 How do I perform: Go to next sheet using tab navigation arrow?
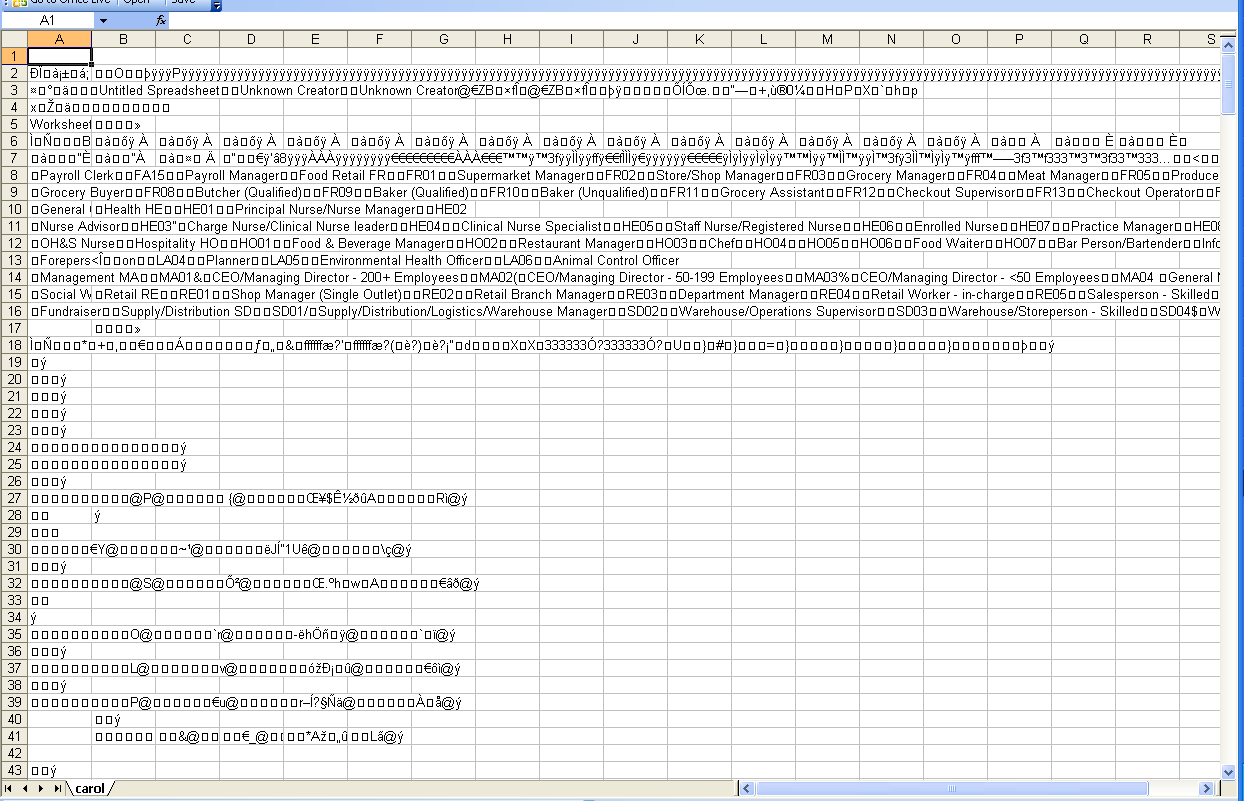click(x=41, y=788)
